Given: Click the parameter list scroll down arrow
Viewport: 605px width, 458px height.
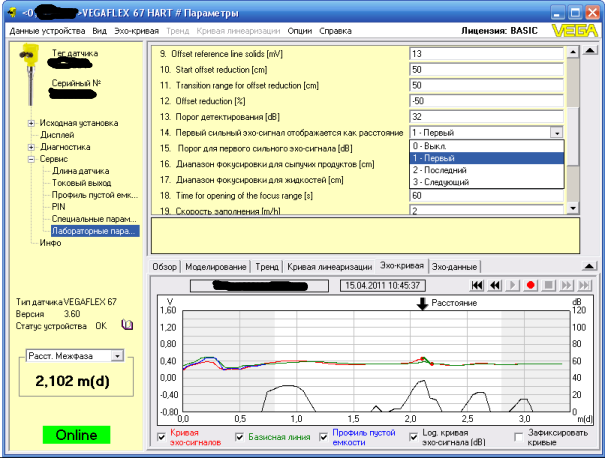Looking at the screenshot, I should click(573, 208).
